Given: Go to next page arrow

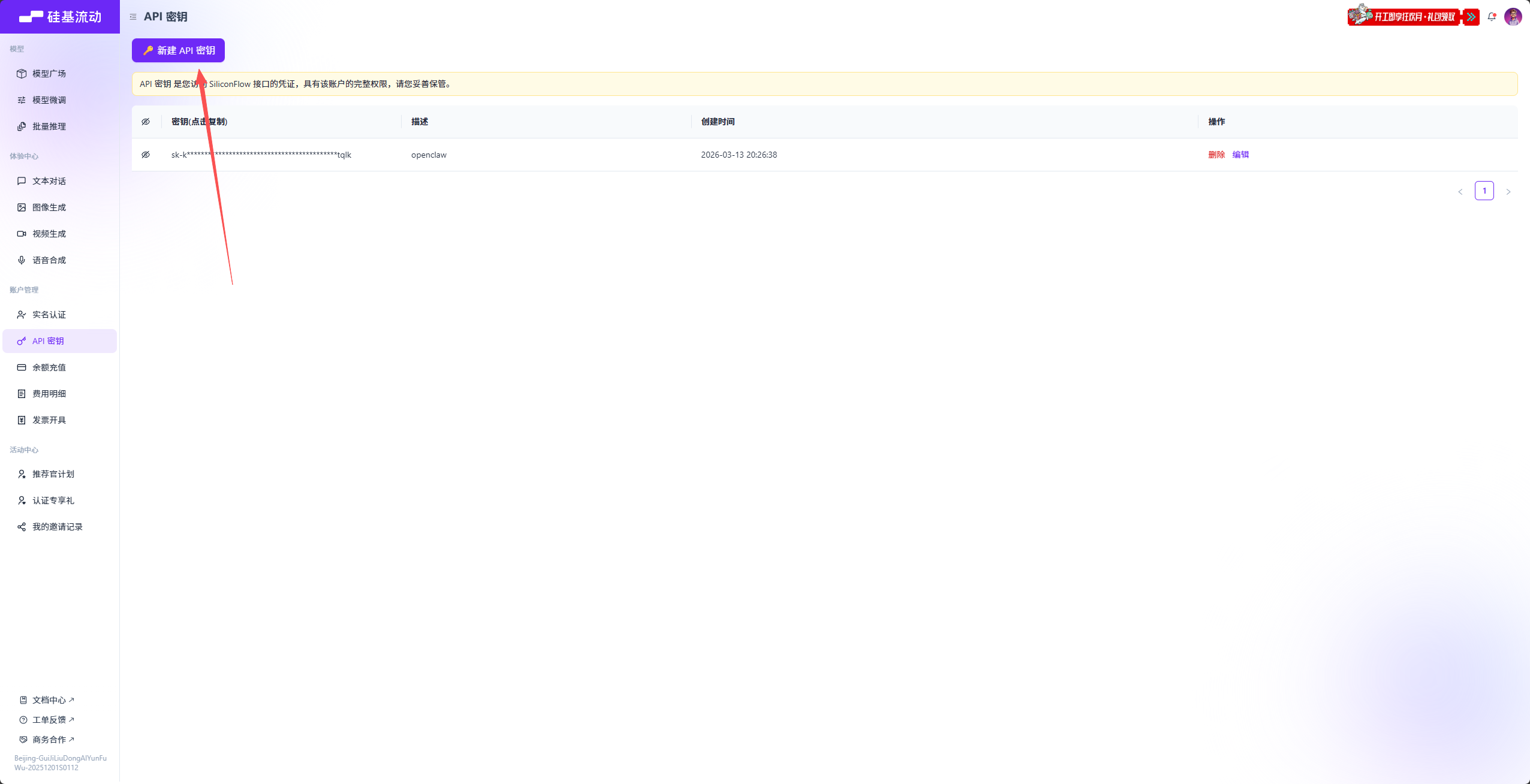Looking at the screenshot, I should [1508, 192].
